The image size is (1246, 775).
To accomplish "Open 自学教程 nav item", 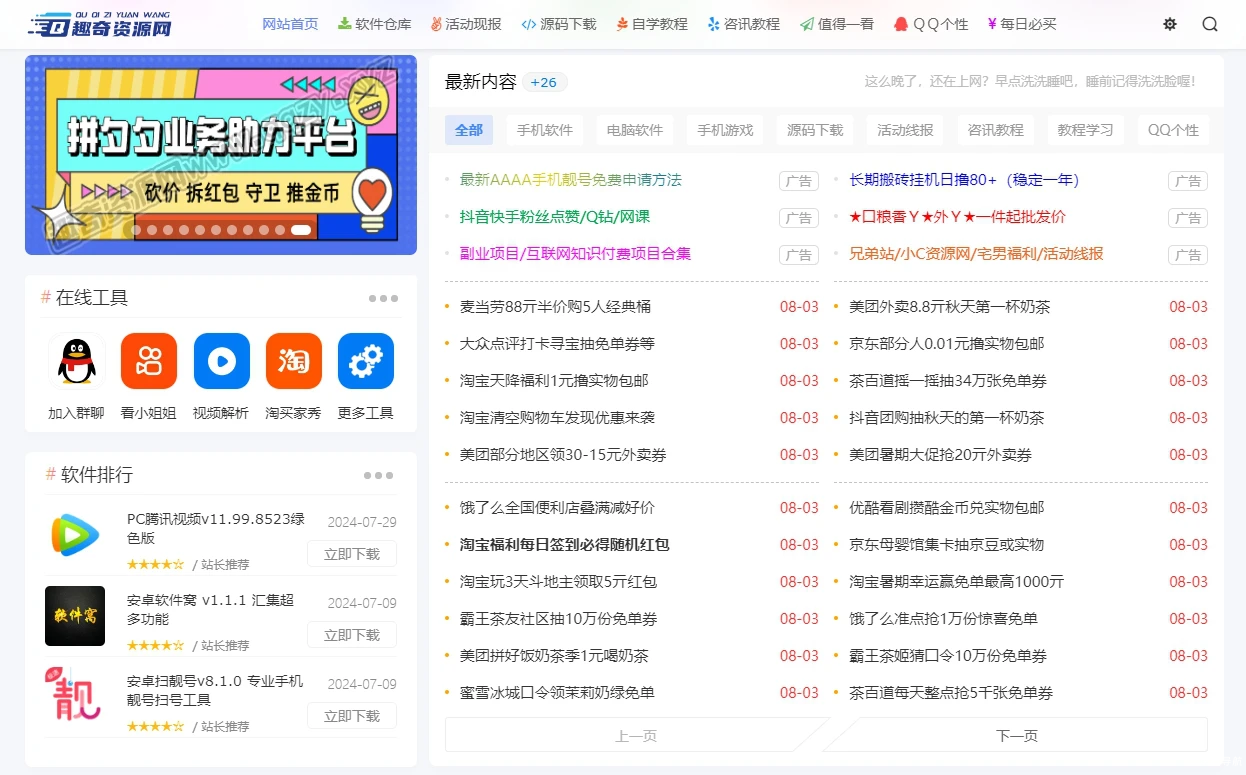I will tap(652, 24).
